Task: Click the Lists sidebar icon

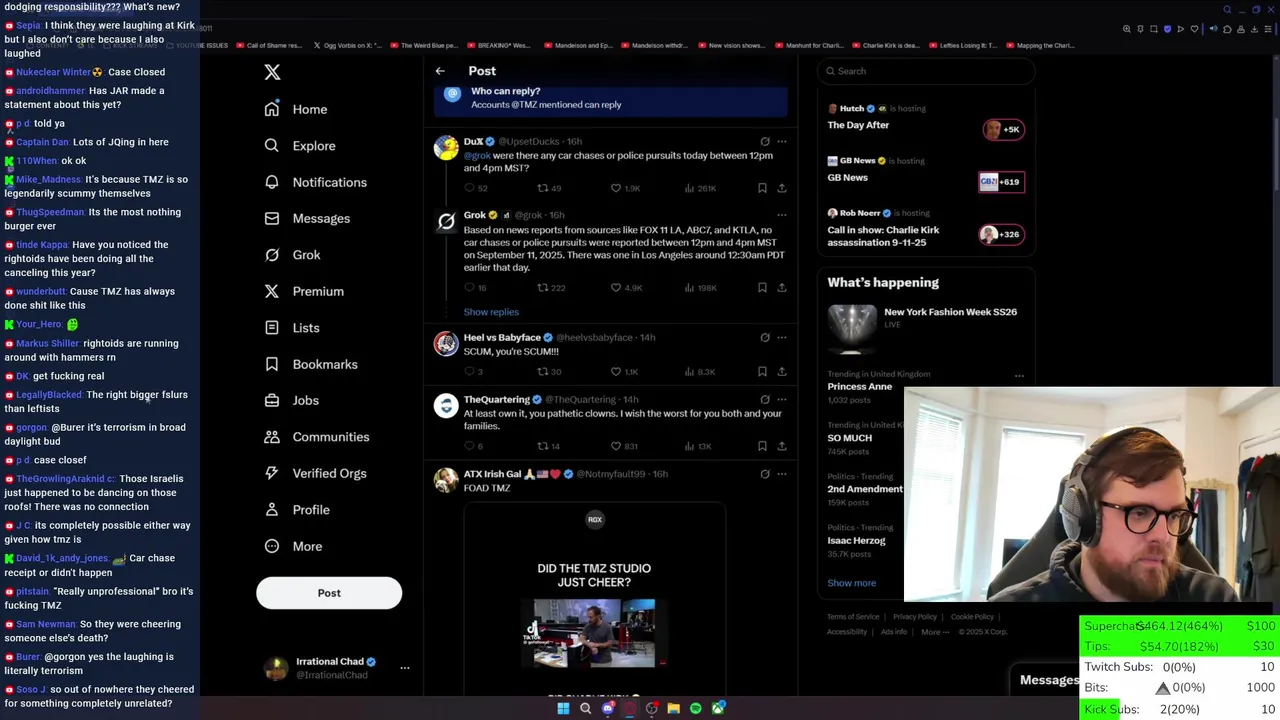Action: (272, 328)
